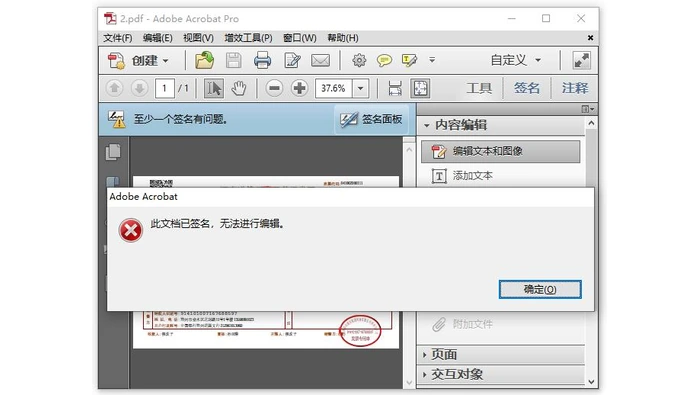Viewport: 700px width, 395px height.
Task: Choose the hand pan tool
Action: click(x=239, y=88)
